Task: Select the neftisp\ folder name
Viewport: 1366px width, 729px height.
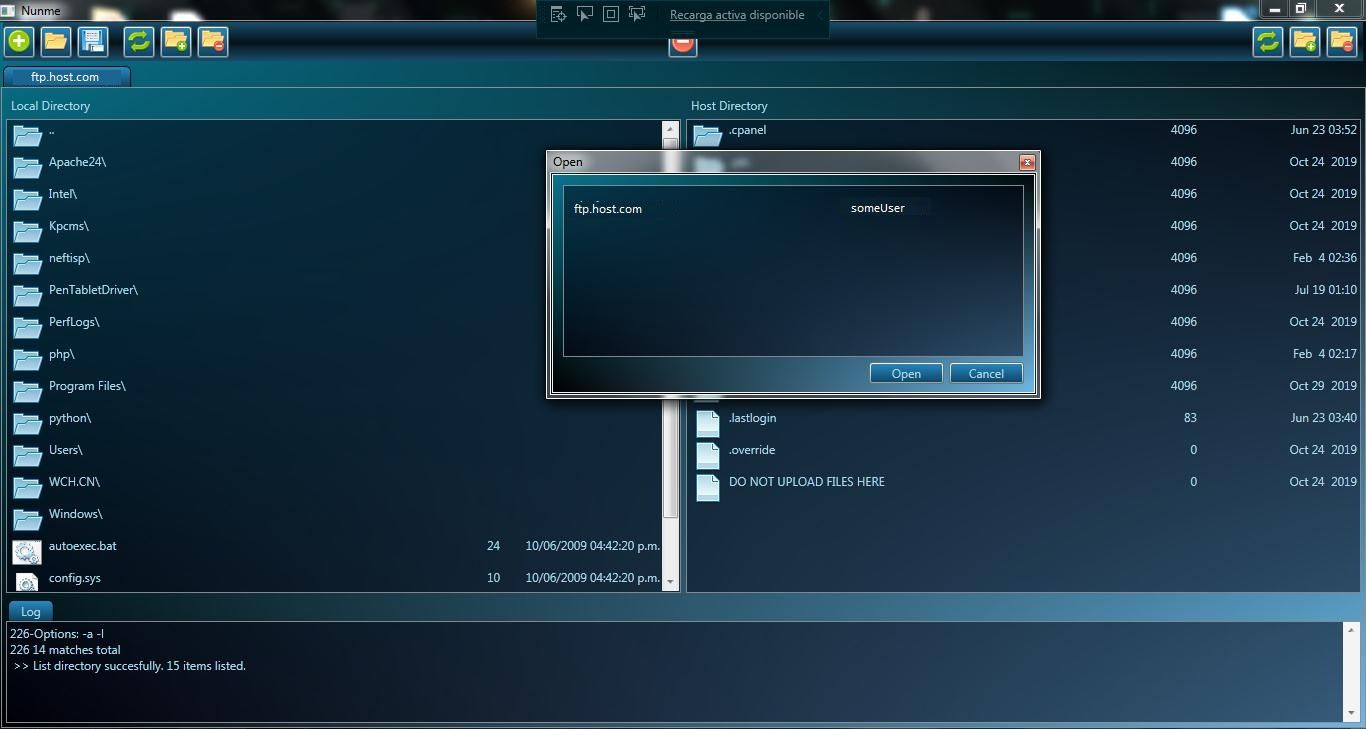Action: pos(69,257)
